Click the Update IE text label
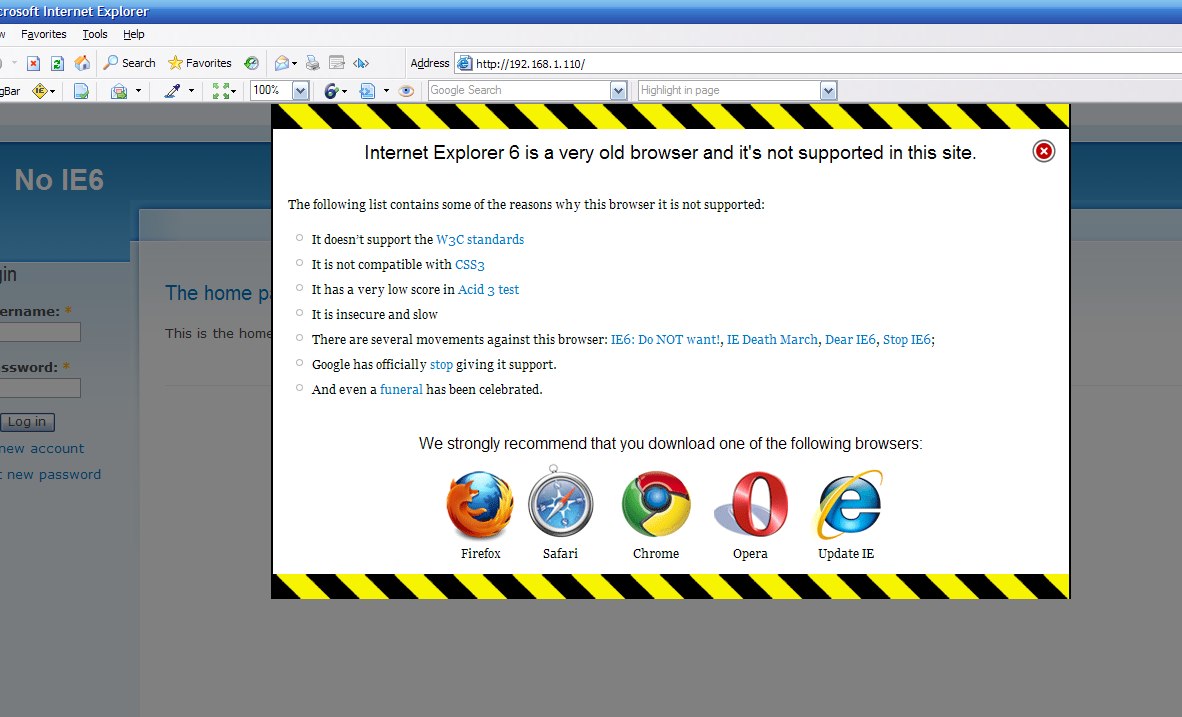 [846, 553]
